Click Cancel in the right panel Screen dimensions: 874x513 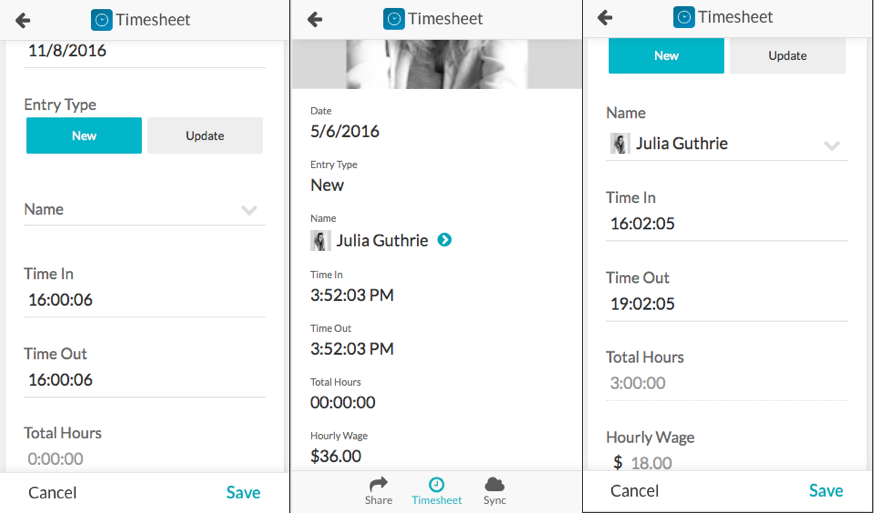pyautogui.click(x=634, y=491)
